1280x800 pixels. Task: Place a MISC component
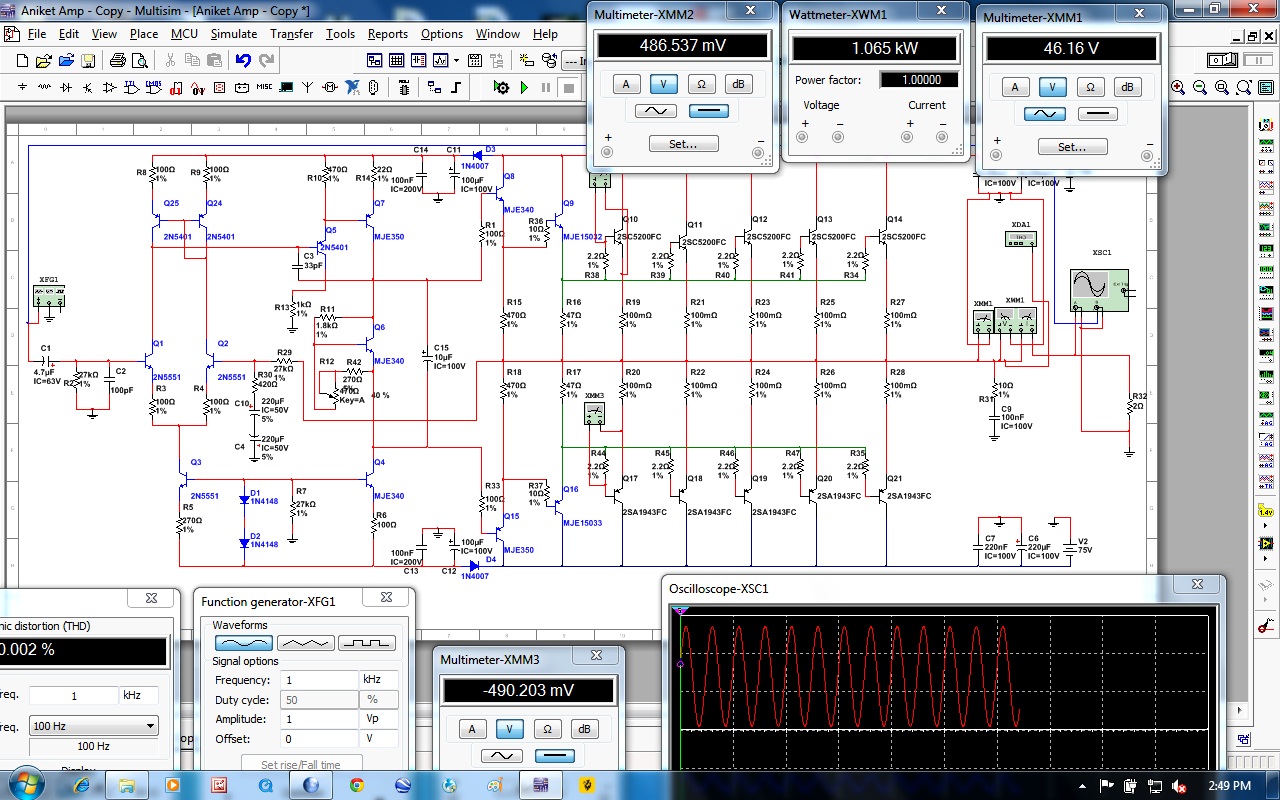(x=264, y=87)
